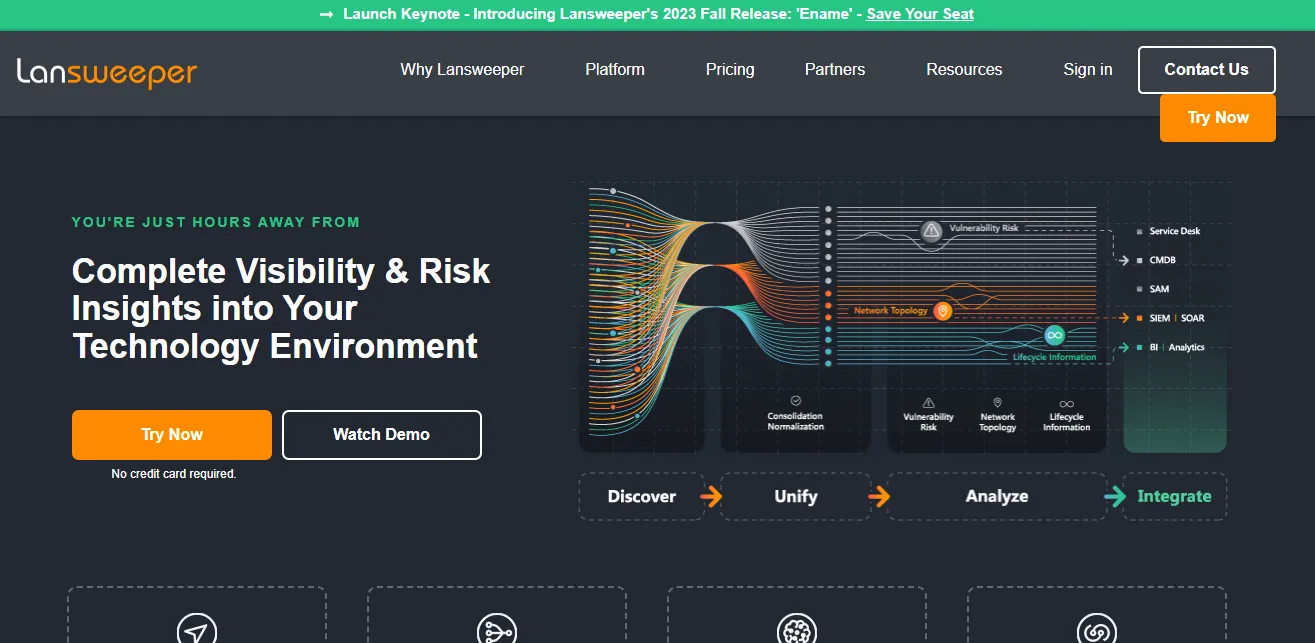Screen dimensions: 1315x643
Task: Go to the Pricing page
Action: click(x=730, y=69)
